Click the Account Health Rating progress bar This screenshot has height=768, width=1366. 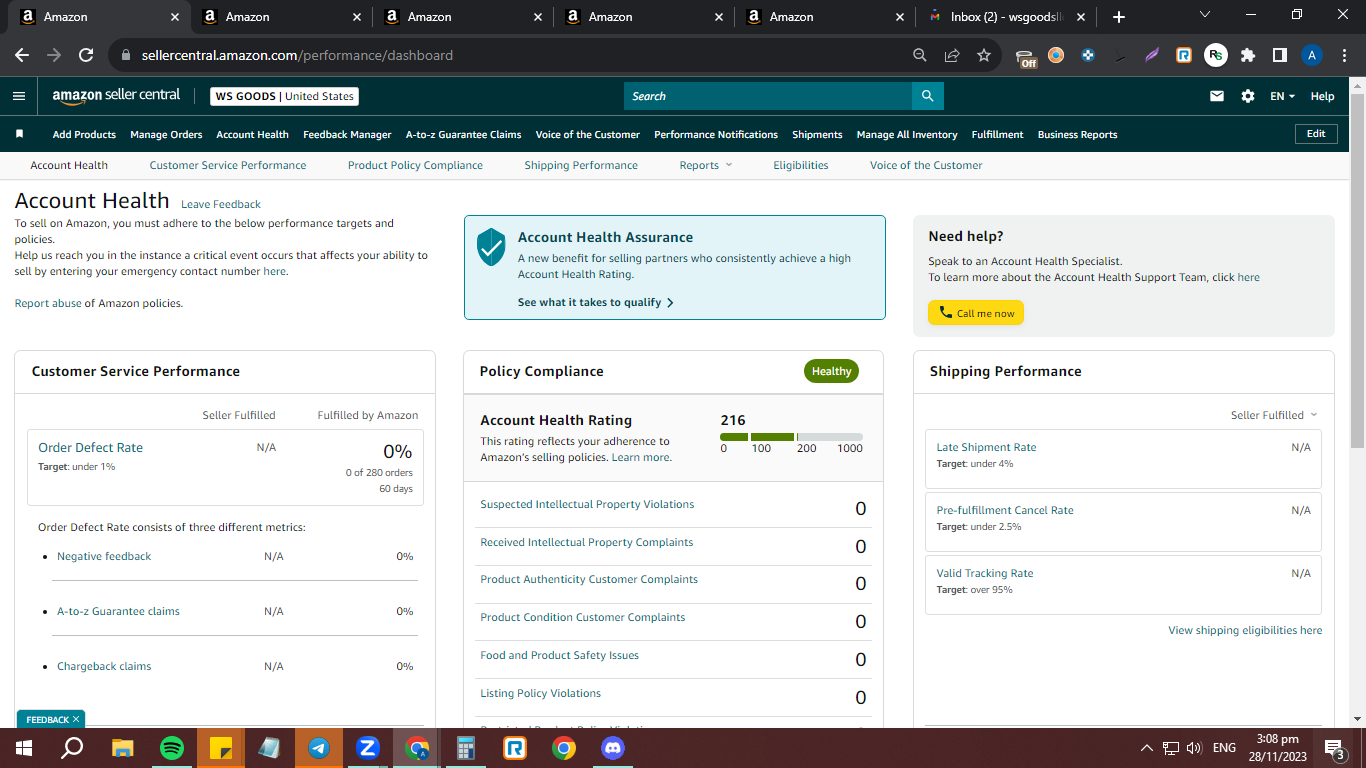point(791,437)
